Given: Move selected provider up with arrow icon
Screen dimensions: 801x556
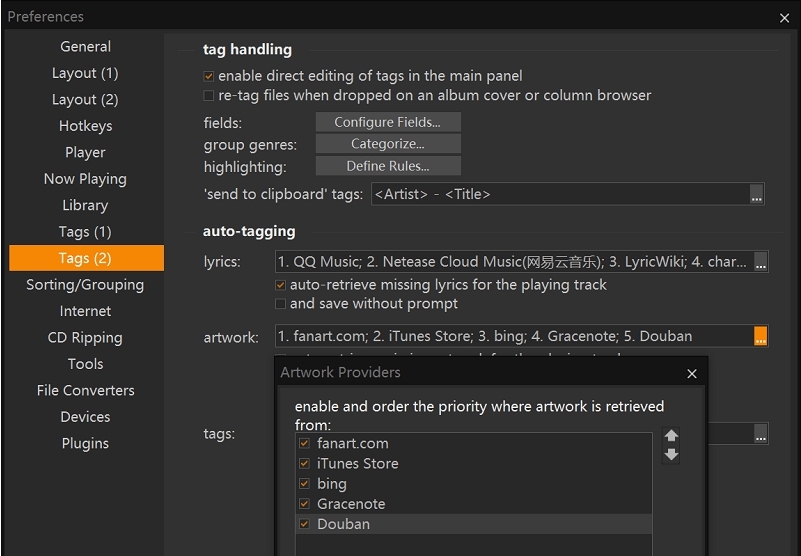Looking at the screenshot, I should [671, 436].
